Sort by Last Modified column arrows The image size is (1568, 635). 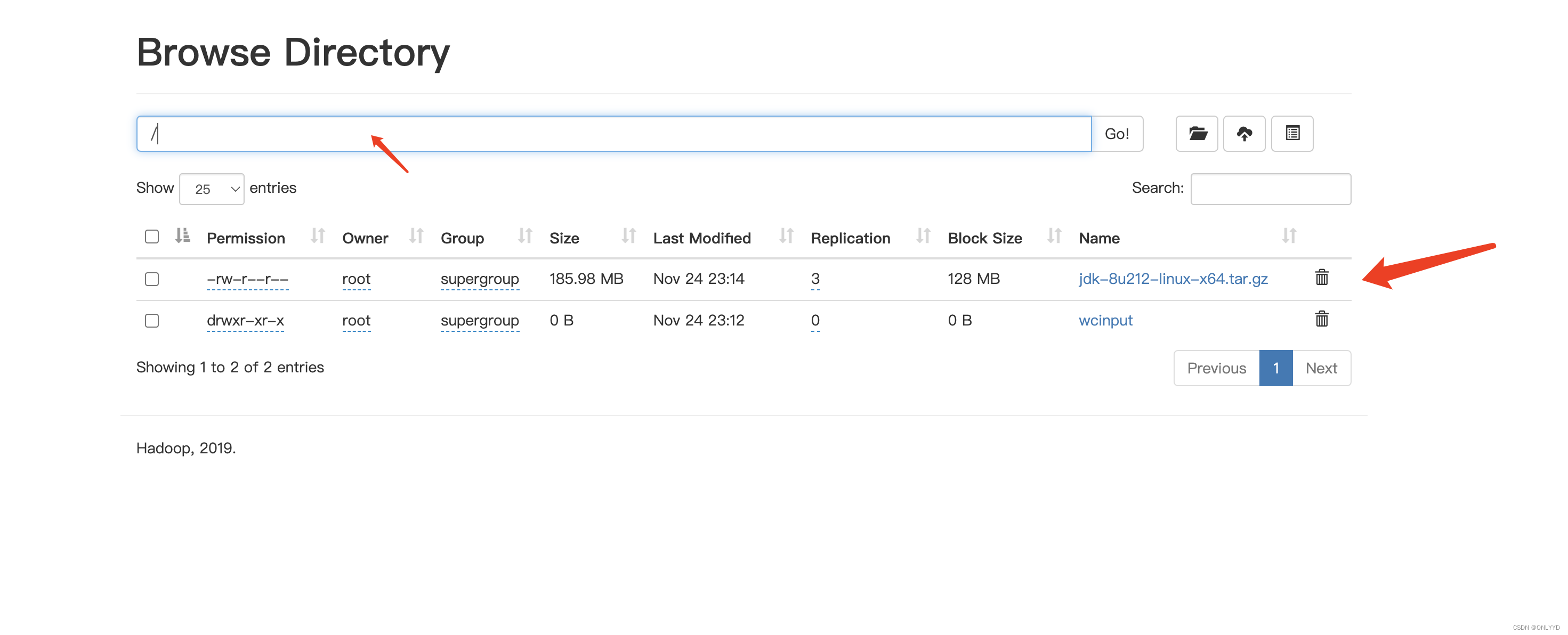tap(786, 236)
